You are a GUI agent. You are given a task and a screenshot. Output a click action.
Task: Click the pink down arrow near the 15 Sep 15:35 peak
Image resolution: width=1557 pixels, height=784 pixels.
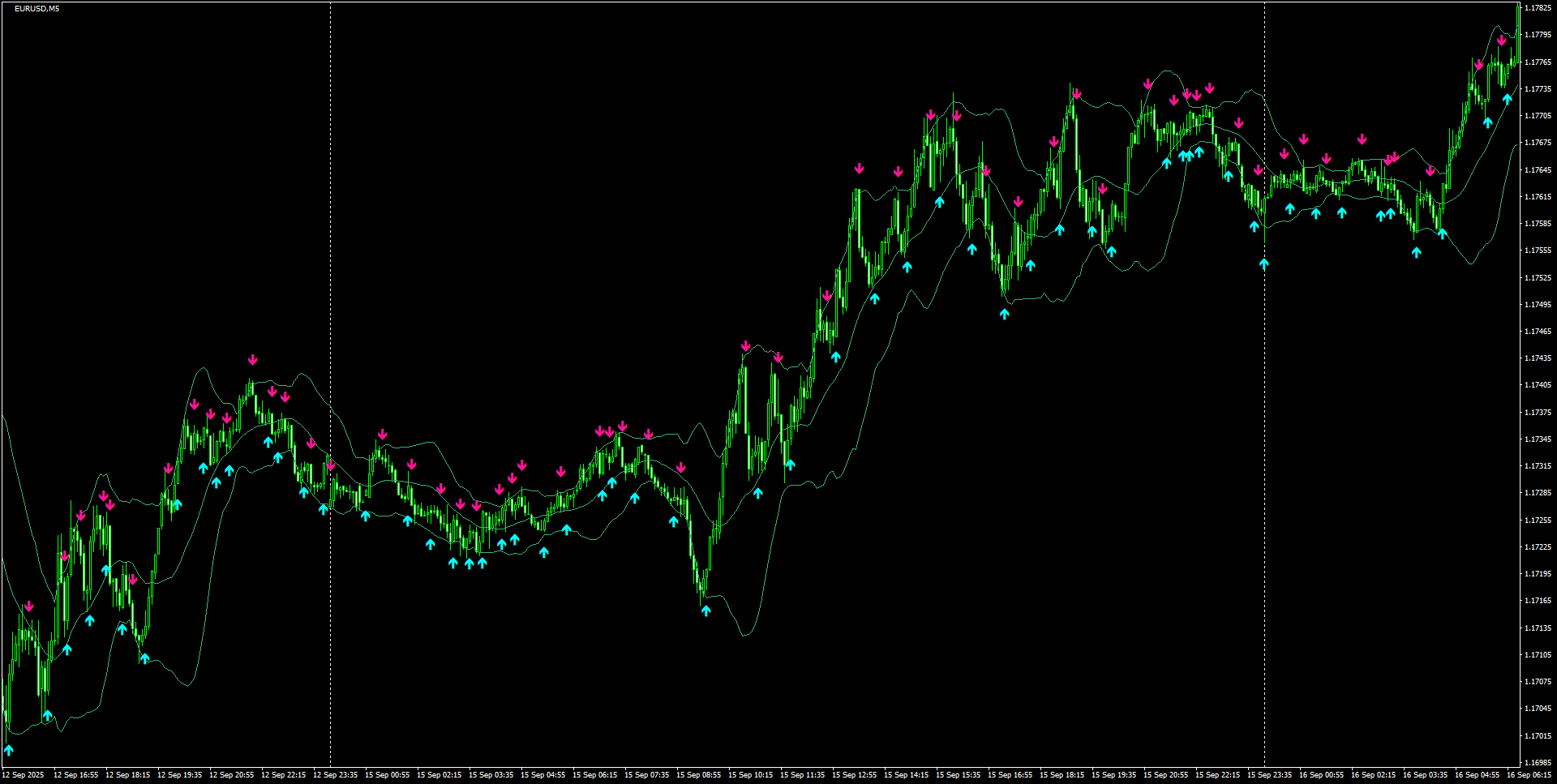point(957,115)
